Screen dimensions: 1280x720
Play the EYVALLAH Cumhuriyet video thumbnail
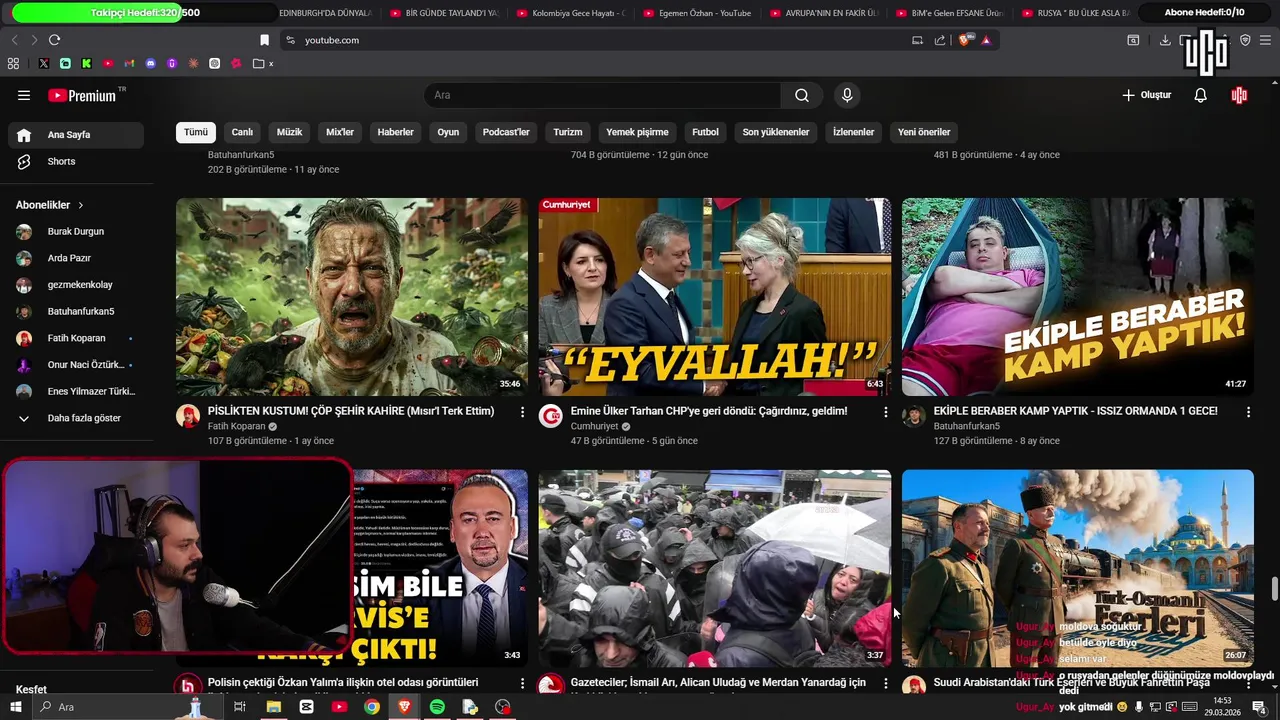click(x=715, y=297)
